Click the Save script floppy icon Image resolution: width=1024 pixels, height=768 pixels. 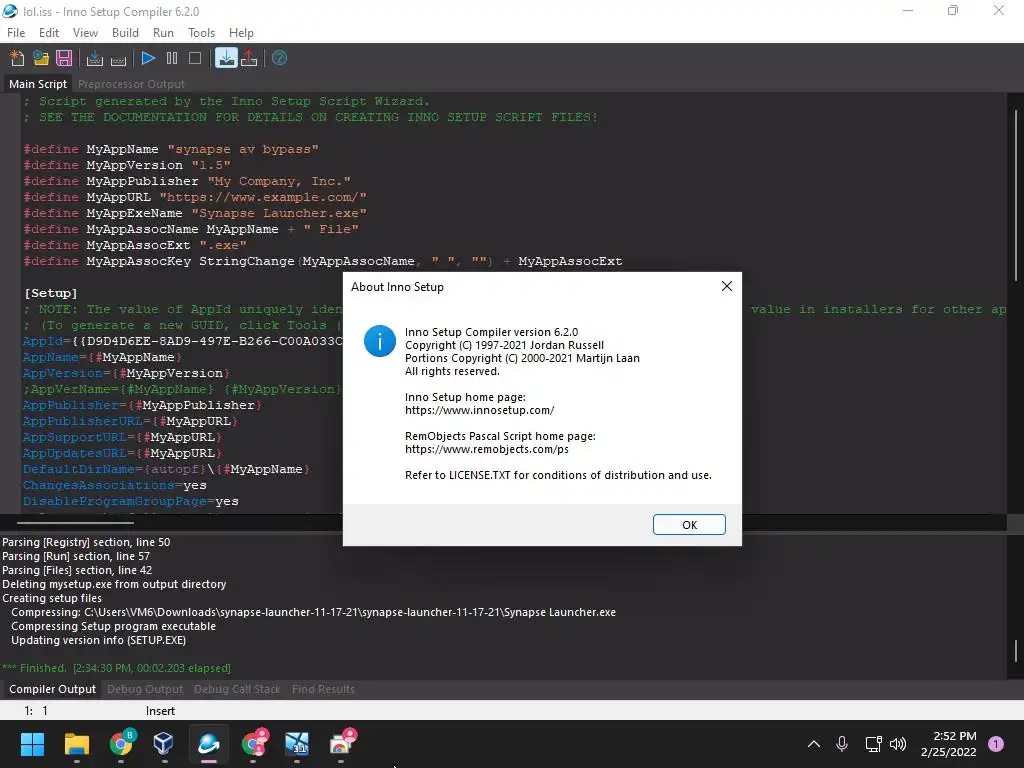(64, 58)
